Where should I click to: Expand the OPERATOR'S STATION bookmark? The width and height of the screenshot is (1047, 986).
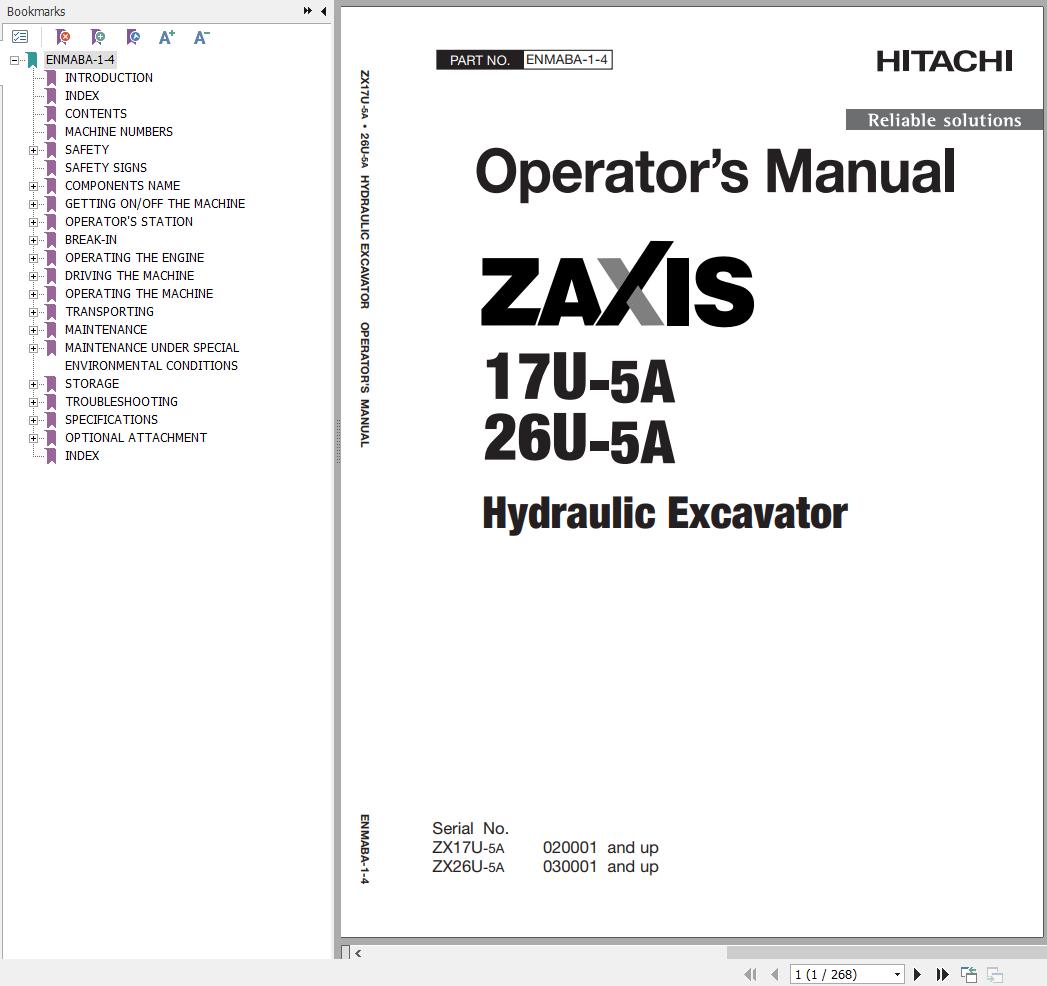[33, 222]
